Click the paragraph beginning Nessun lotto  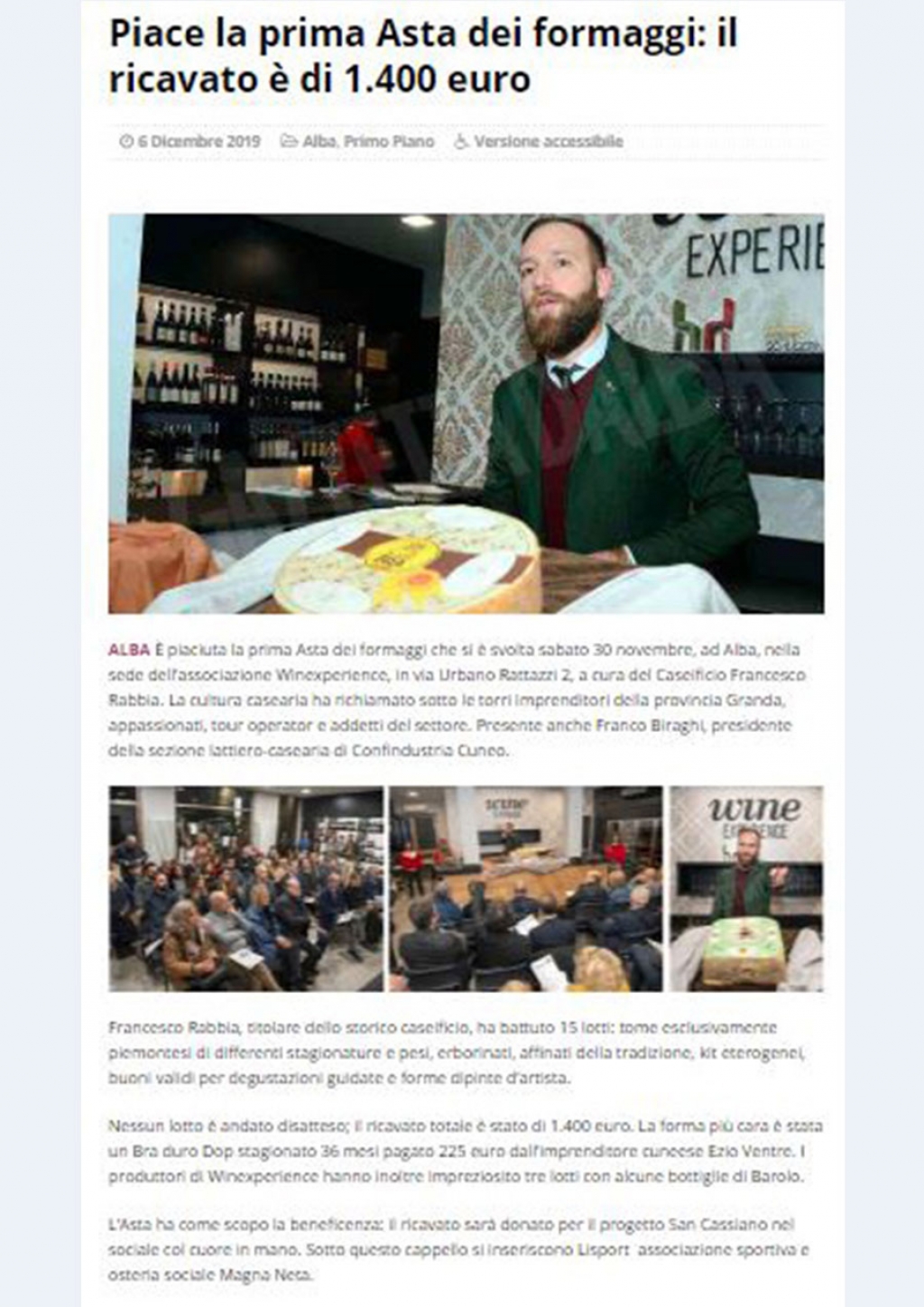tap(466, 1151)
